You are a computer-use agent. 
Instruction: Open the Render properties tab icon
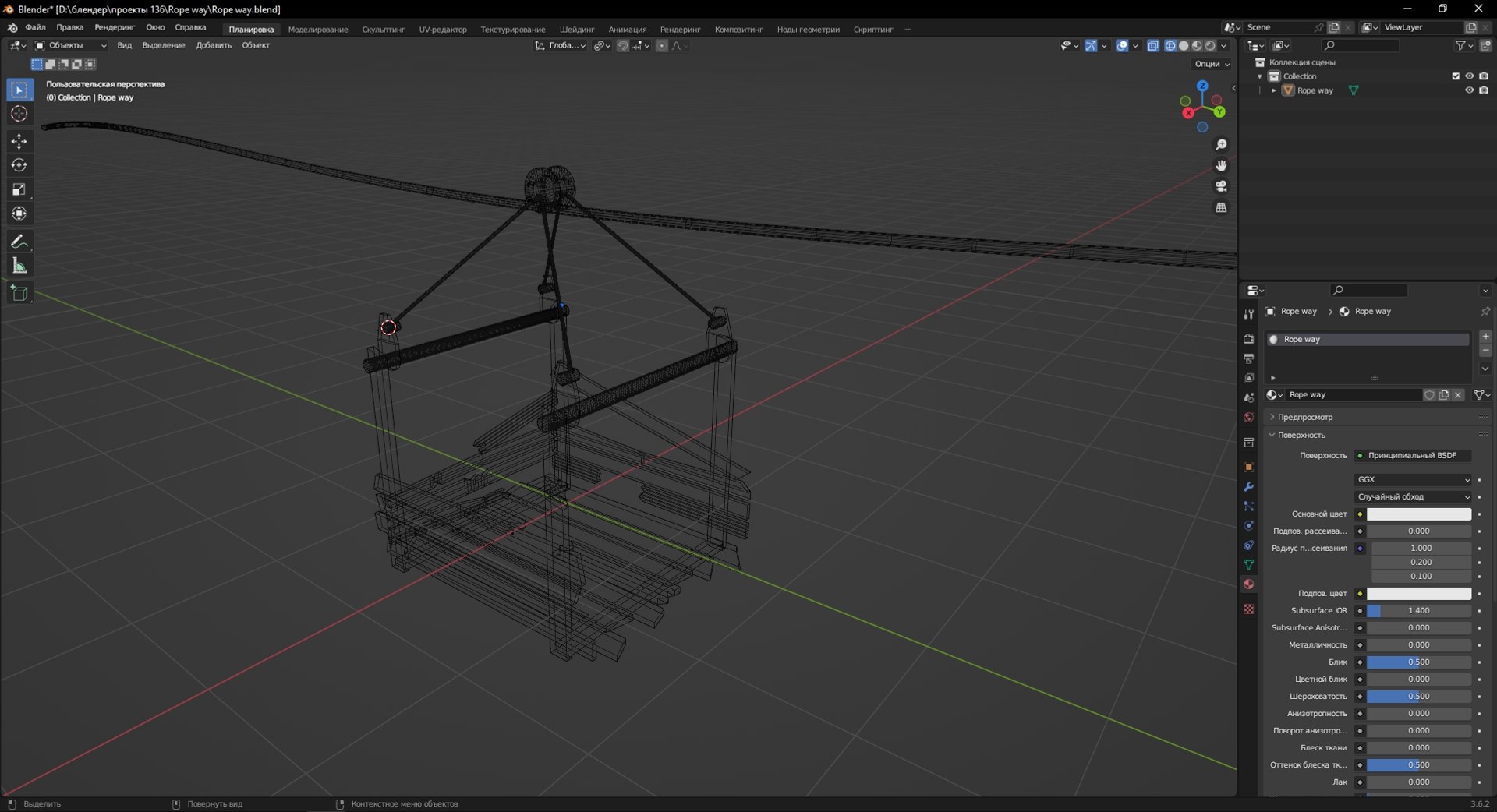point(1248,339)
